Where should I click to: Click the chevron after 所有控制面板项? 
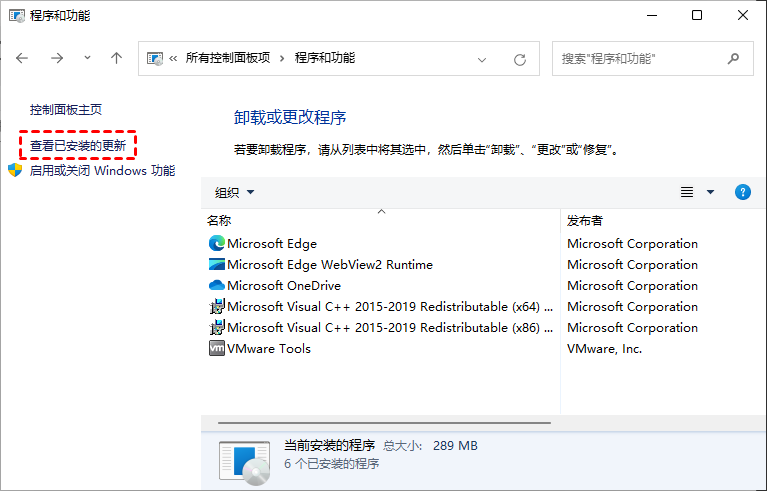tap(282, 59)
